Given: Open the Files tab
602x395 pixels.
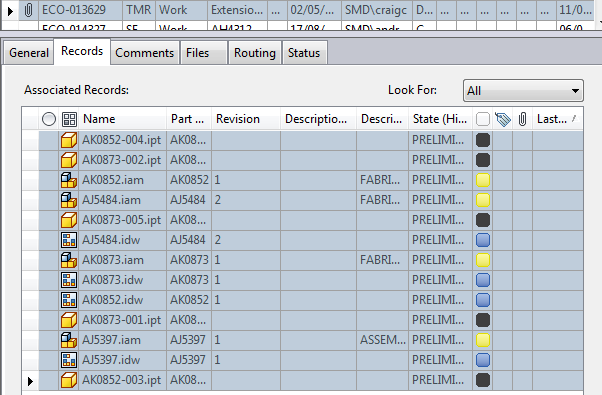Looking at the screenshot, I should pos(203,53).
